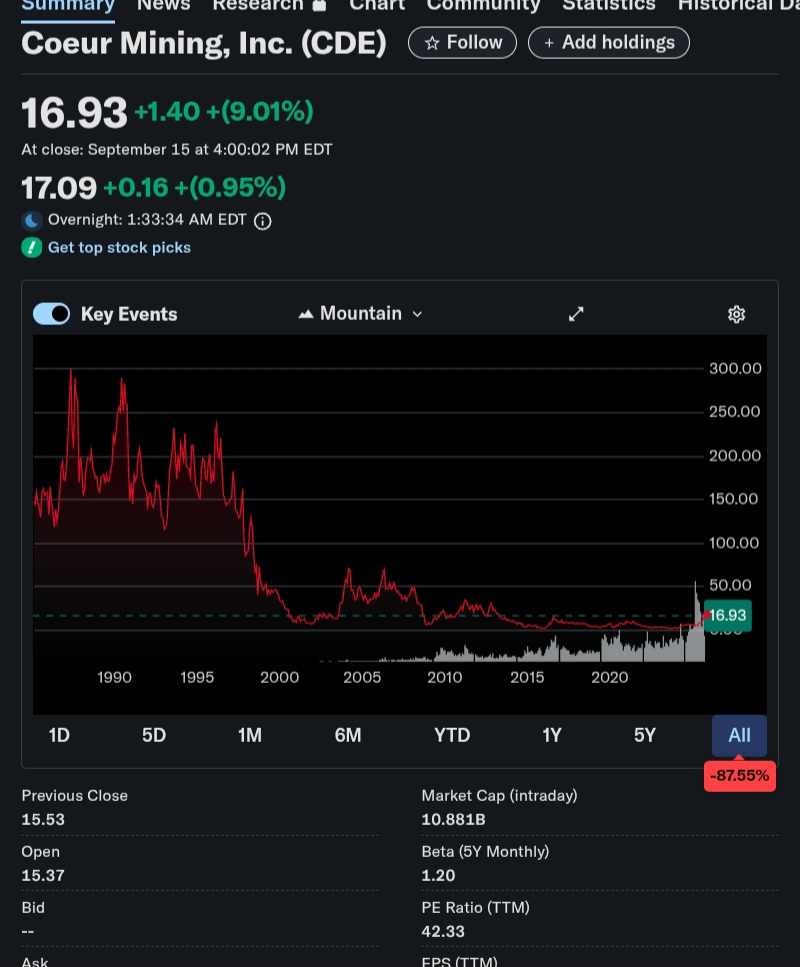Click the At close September 15 timestamp
The height and width of the screenshot is (967, 800).
[x=176, y=150]
